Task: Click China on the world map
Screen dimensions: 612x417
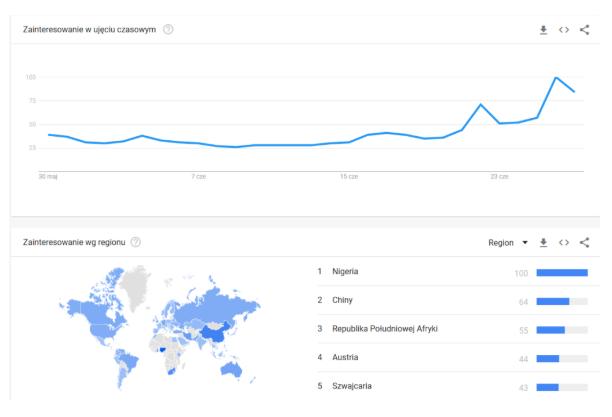Action: 210,333
